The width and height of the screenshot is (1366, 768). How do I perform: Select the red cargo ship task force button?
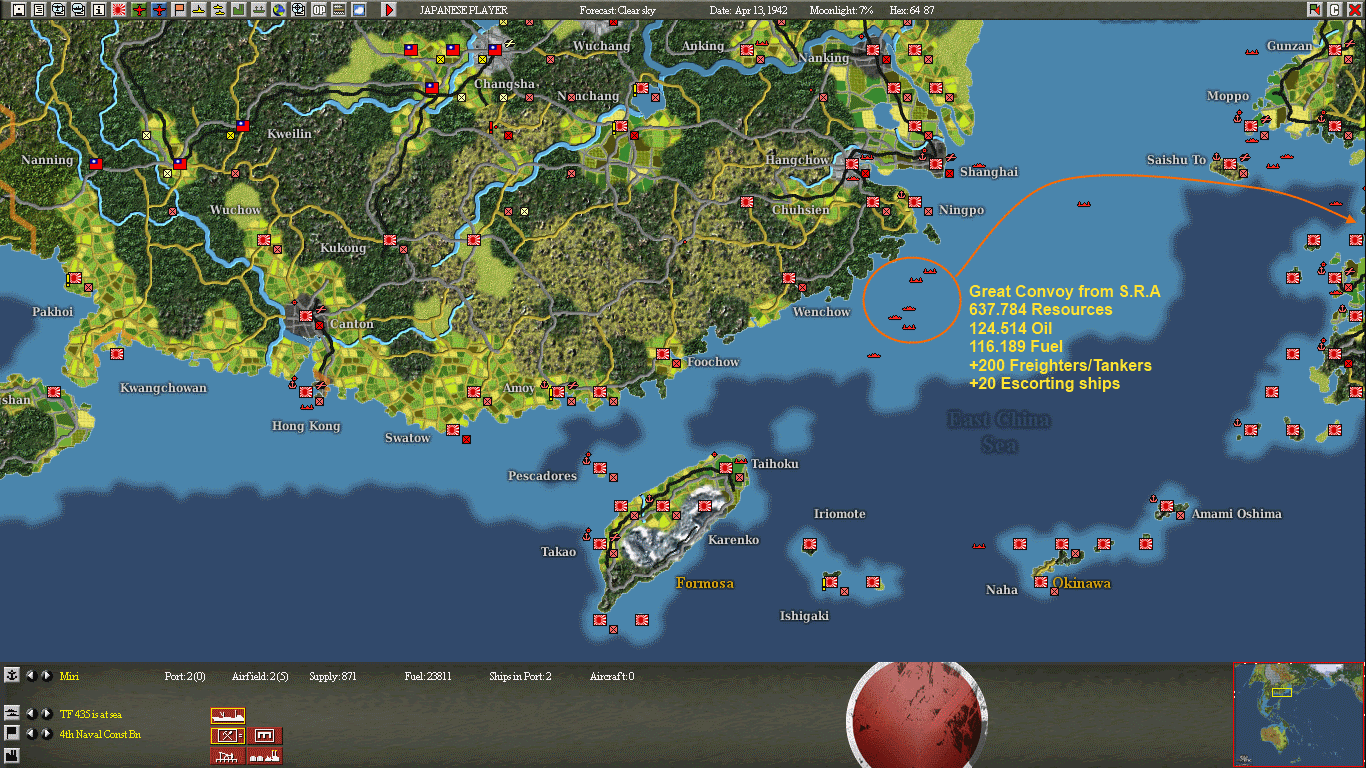(228, 716)
